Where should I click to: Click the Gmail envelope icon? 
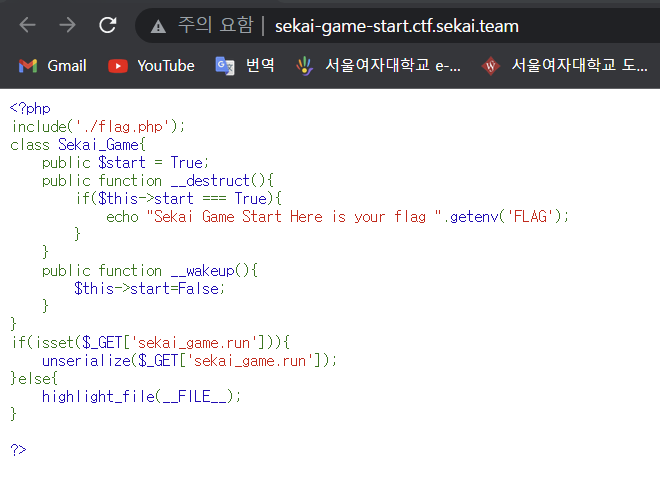coord(28,66)
